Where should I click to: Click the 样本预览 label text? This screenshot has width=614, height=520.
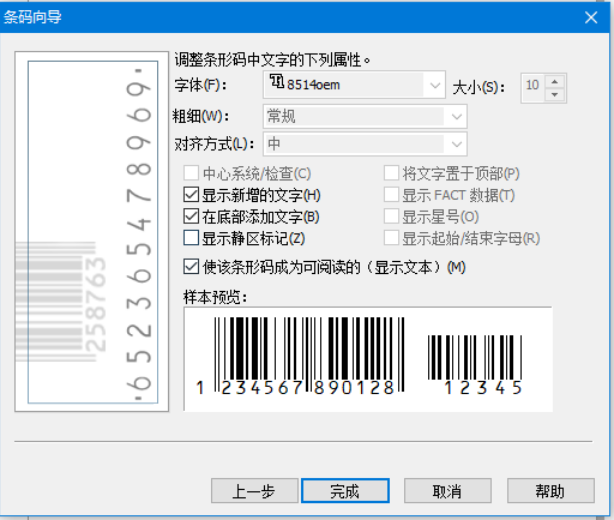(x=215, y=297)
